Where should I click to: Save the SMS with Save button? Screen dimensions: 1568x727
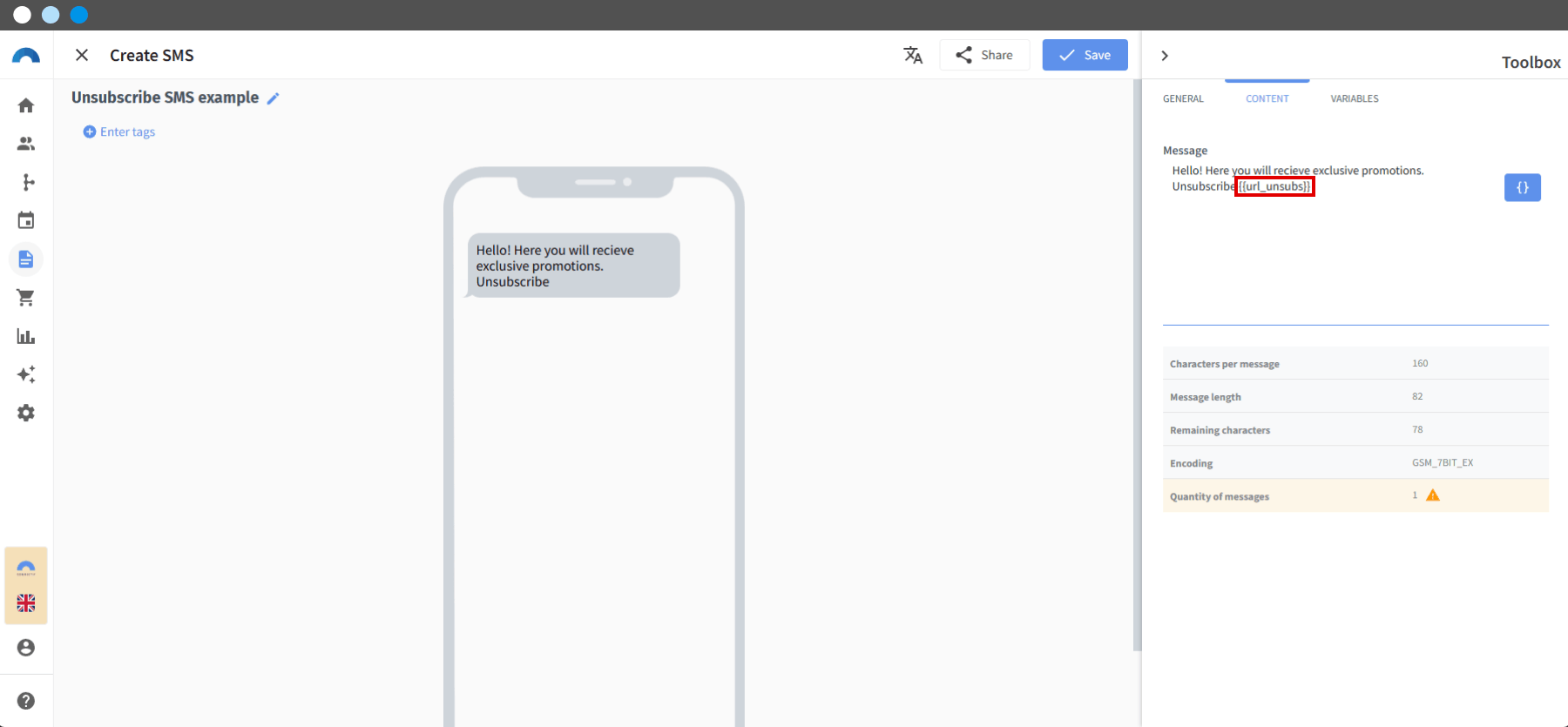(x=1085, y=55)
